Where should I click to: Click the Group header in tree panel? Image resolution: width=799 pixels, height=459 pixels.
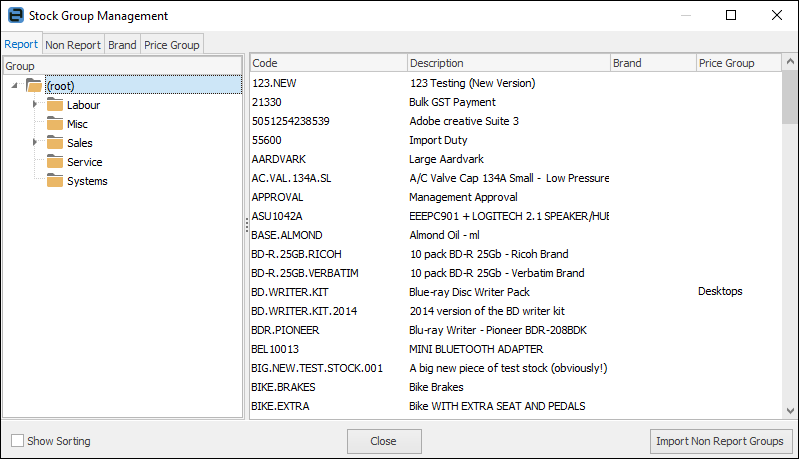[x=122, y=66]
